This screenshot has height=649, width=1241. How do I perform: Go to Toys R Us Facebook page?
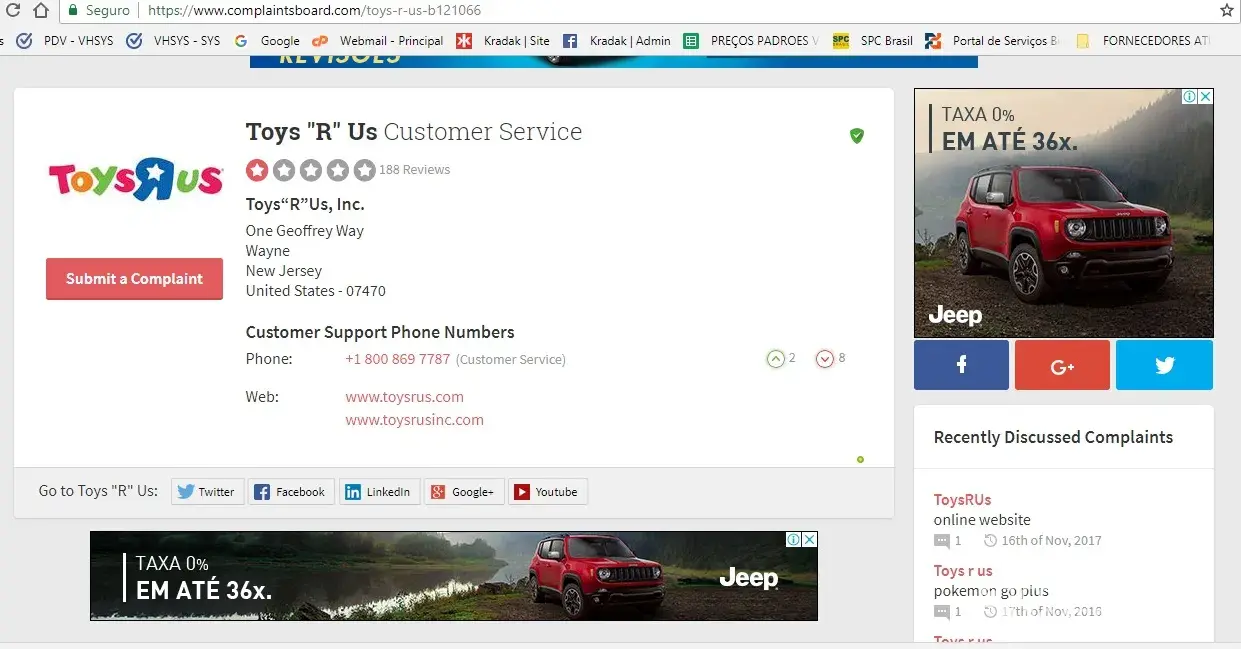tap(291, 492)
